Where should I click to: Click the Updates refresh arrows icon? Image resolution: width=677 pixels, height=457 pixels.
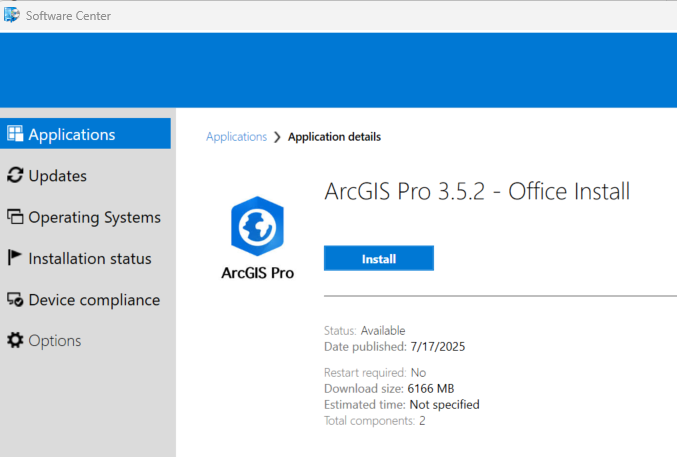point(15,175)
